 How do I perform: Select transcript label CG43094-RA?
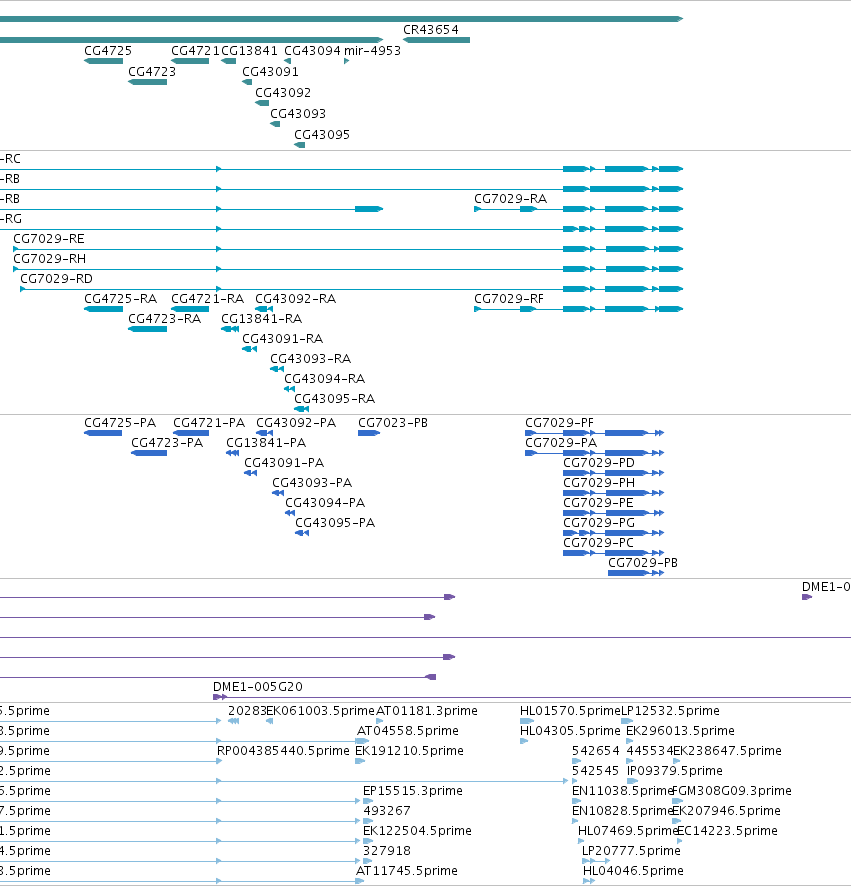coord(324,379)
